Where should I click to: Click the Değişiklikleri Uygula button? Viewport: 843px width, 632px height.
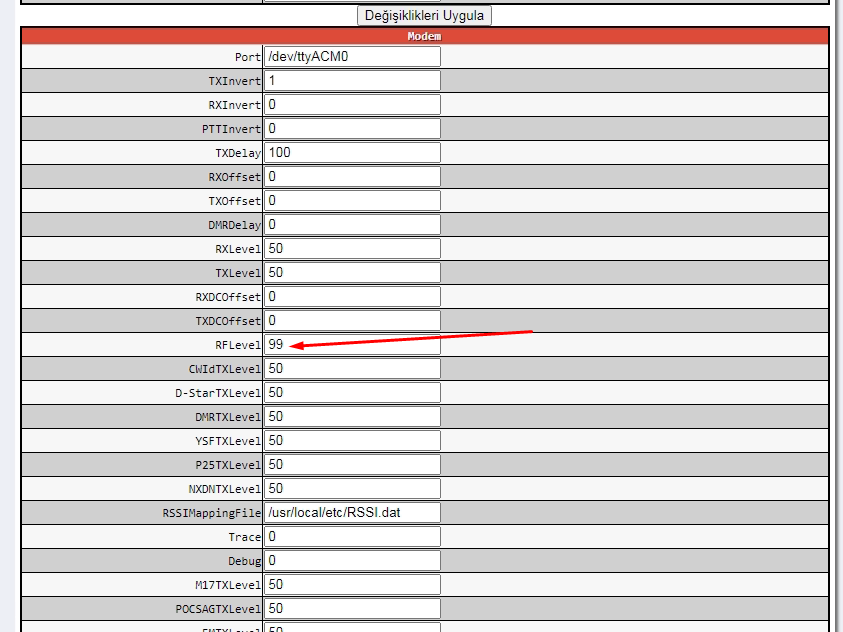(x=424, y=16)
